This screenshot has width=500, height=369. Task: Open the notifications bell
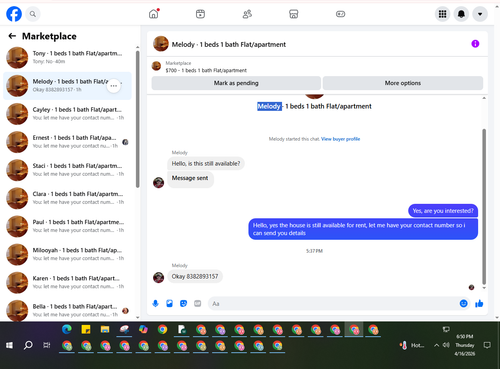[x=461, y=14]
